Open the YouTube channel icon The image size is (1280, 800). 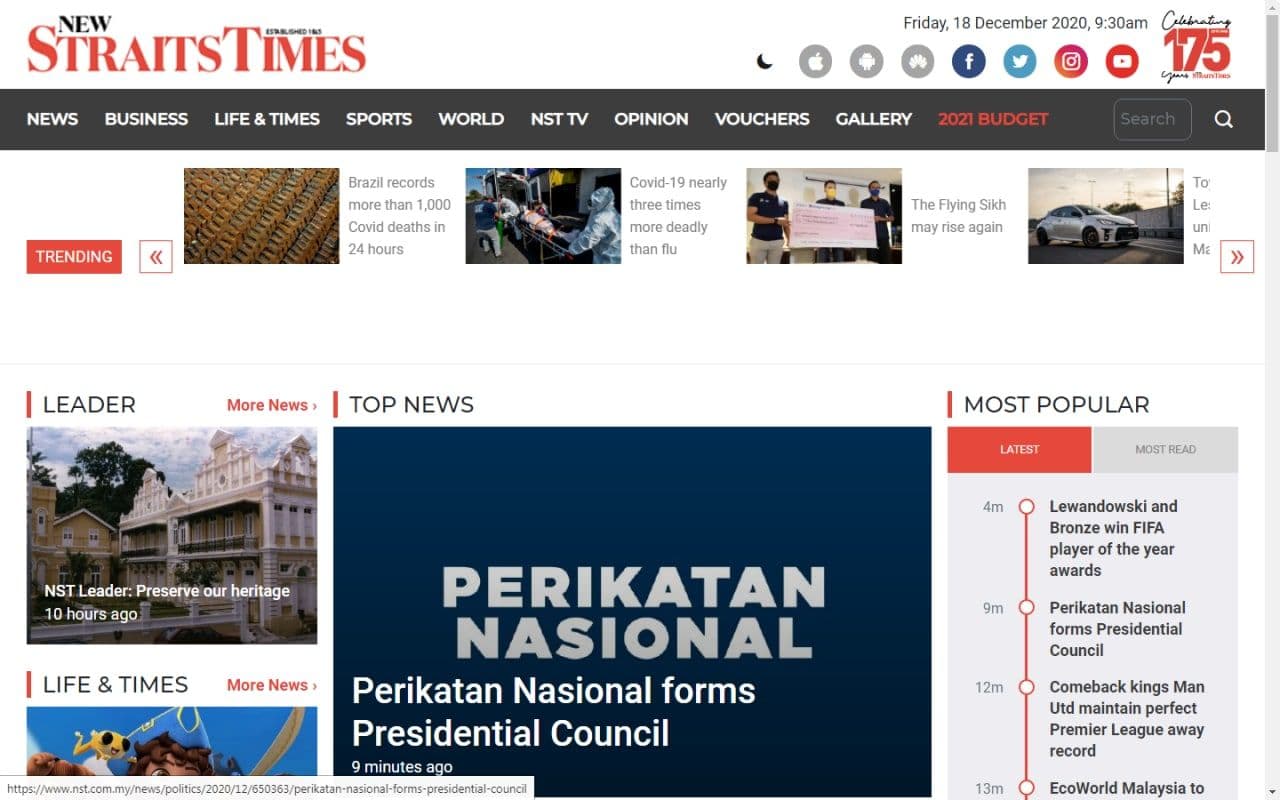1122,62
